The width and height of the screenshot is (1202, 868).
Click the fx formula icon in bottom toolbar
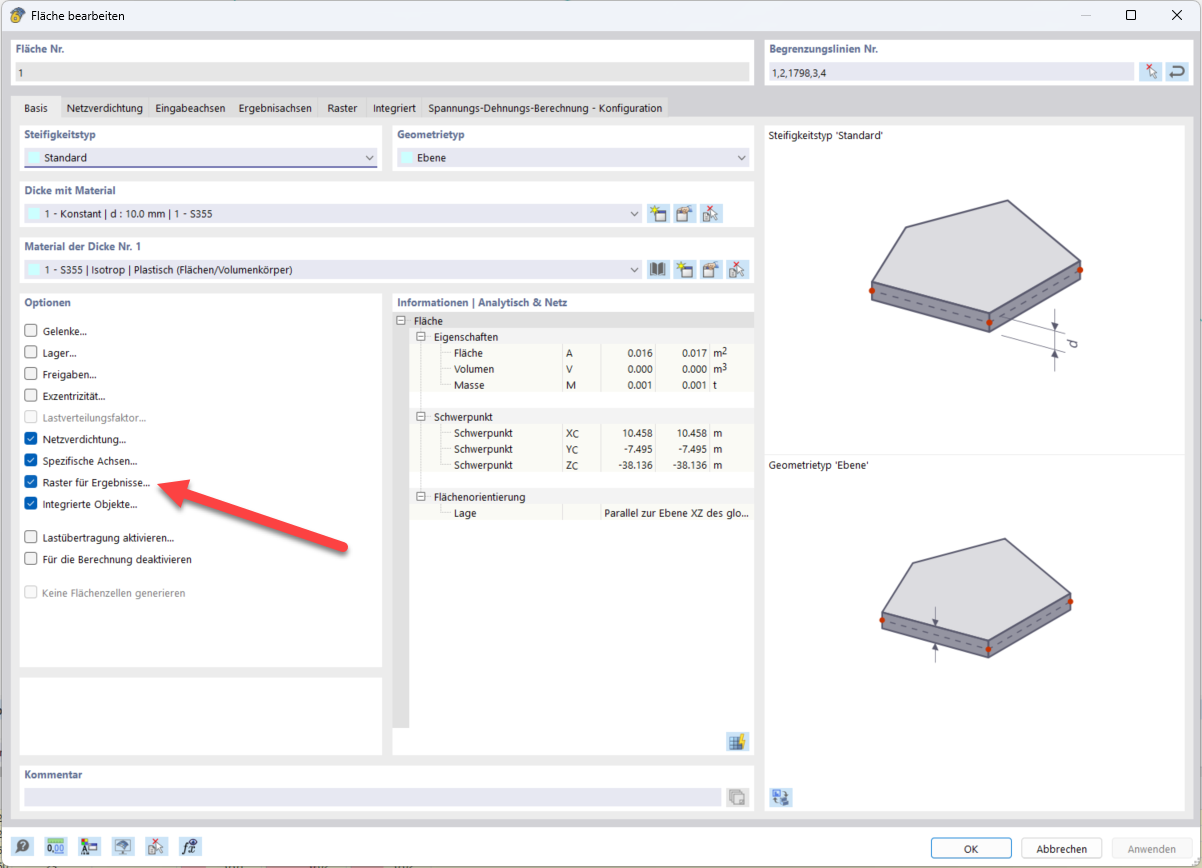coord(188,846)
